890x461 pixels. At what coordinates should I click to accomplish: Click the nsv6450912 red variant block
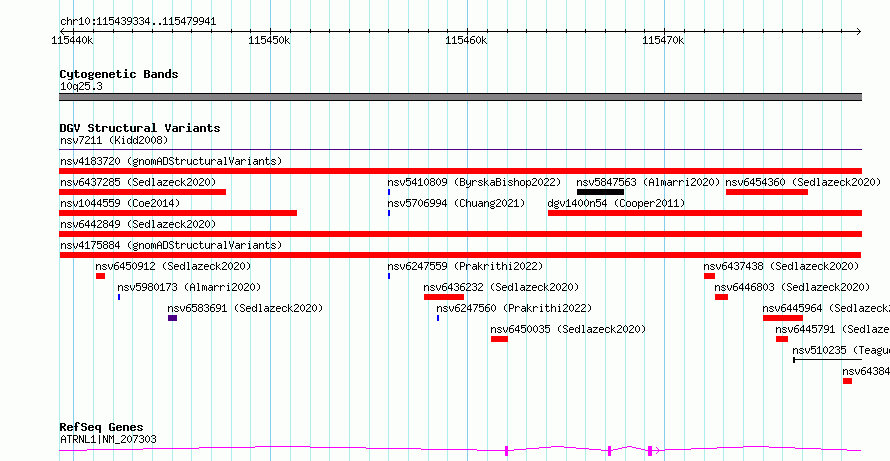(x=100, y=276)
